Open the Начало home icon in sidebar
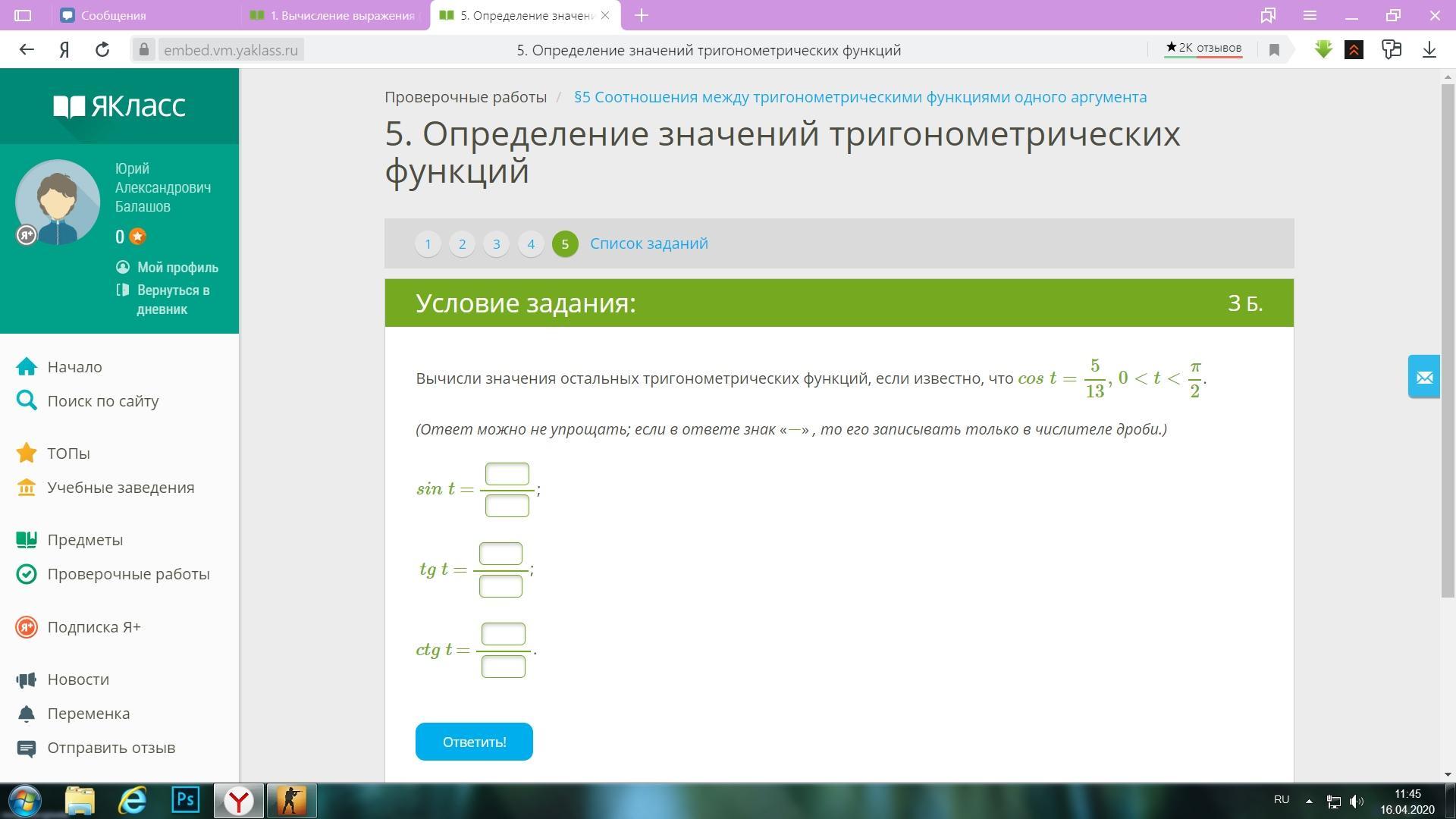Viewport: 1456px width, 819px height. click(27, 367)
